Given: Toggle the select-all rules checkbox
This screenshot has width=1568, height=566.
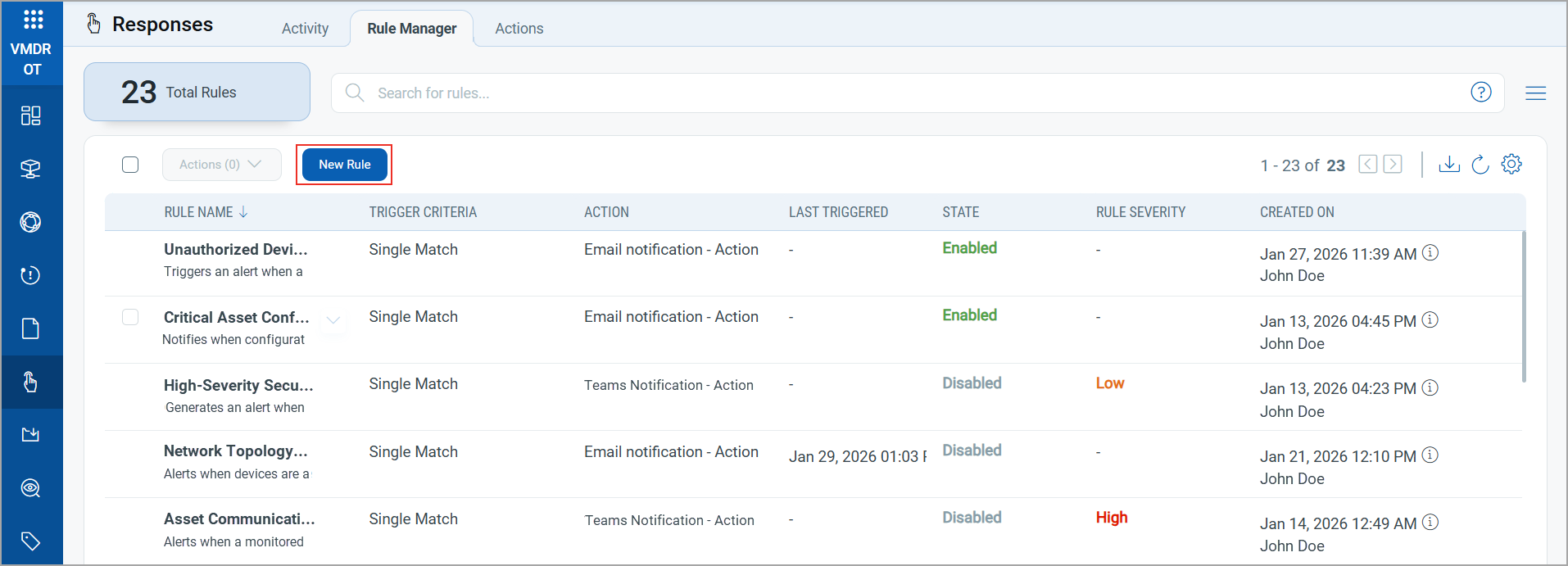Looking at the screenshot, I should click(x=130, y=165).
